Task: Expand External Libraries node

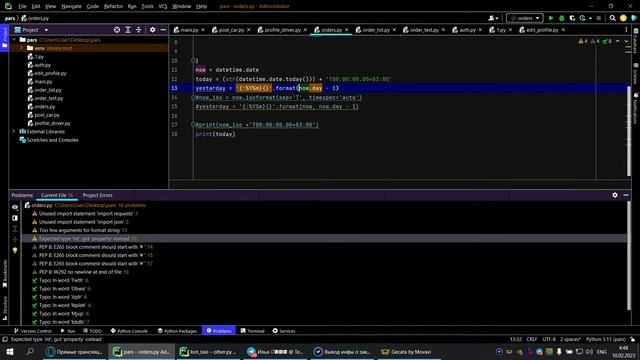Action: tap(14, 131)
